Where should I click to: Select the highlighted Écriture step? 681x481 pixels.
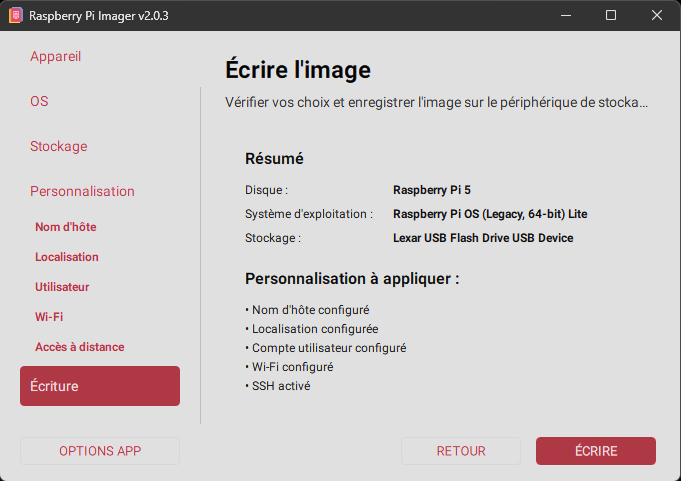(x=100, y=386)
